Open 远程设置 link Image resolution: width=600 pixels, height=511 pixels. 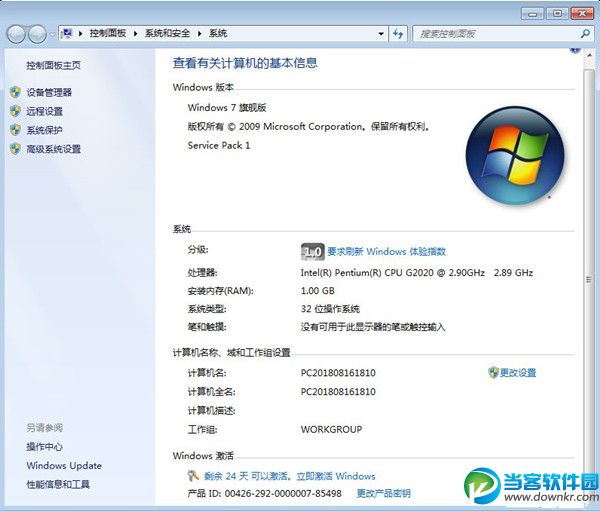[x=44, y=111]
